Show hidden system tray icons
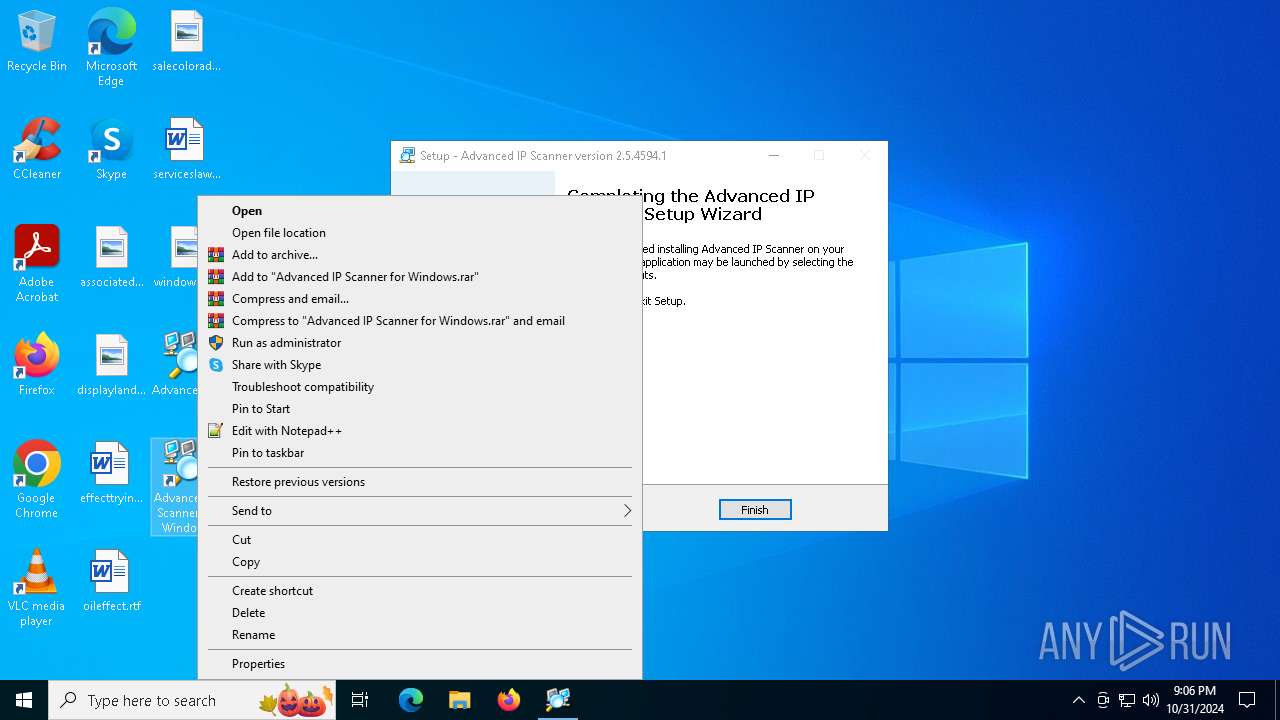The width and height of the screenshot is (1280, 720). 1078,700
